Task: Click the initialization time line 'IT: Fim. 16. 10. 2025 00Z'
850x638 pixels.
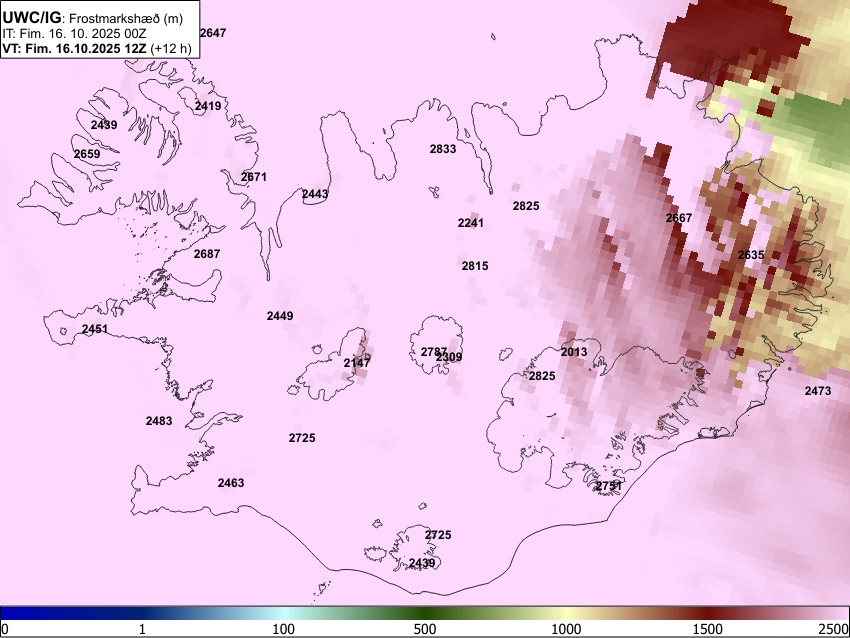Action: [74, 34]
